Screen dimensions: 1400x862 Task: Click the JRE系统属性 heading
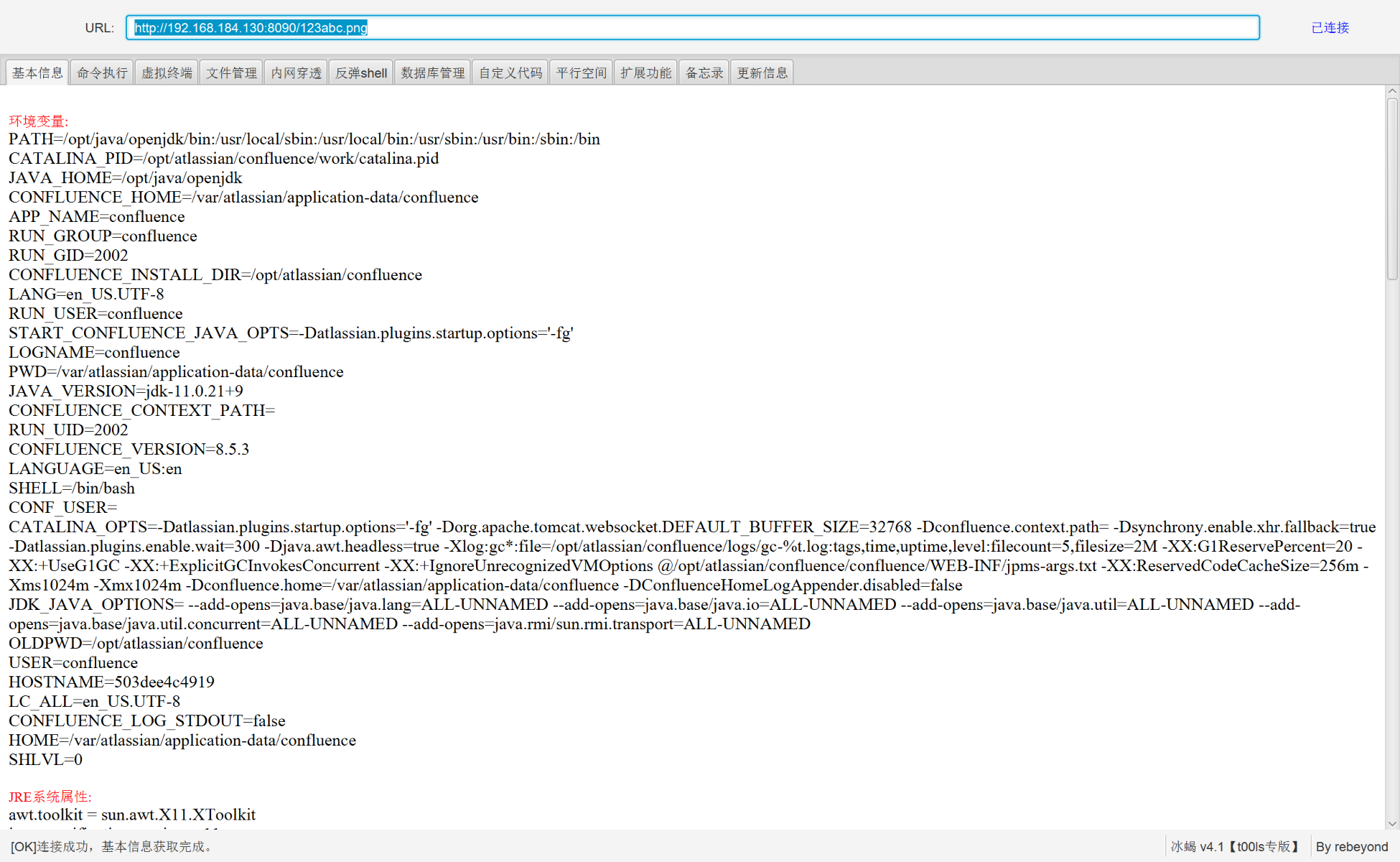pyautogui.click(x=50, y=796)
